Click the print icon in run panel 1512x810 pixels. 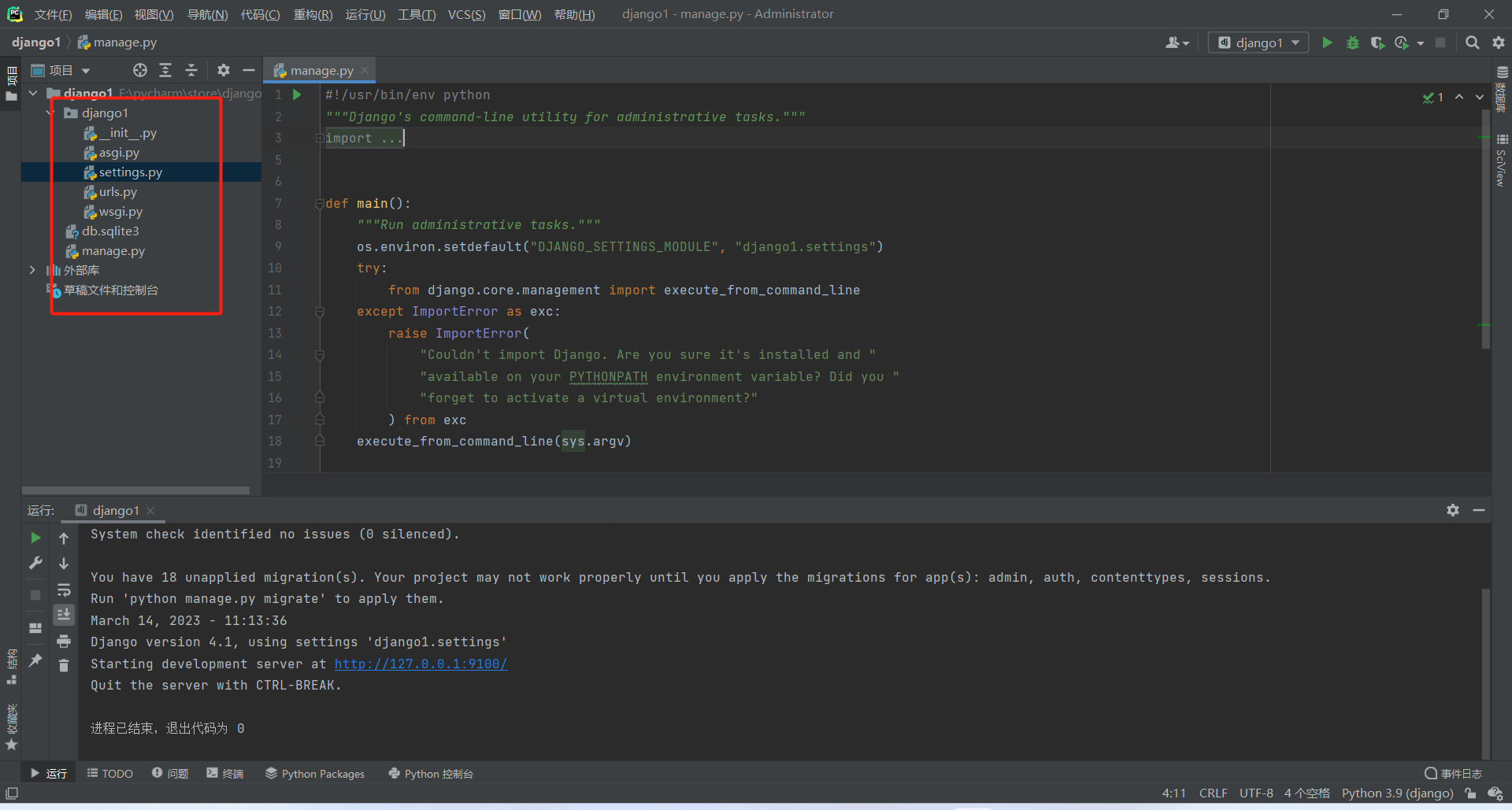click(64, 641)
